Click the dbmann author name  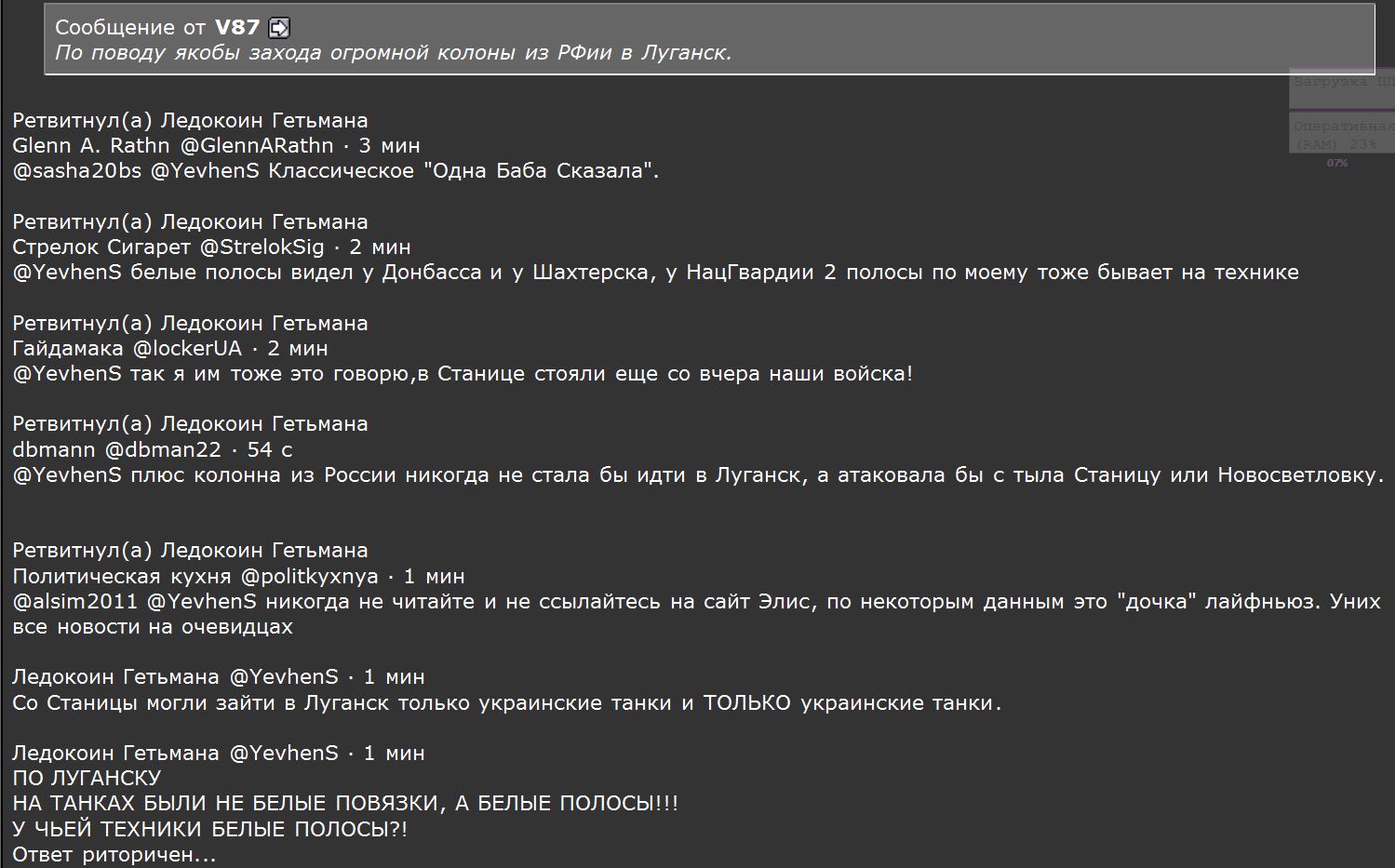54,450
